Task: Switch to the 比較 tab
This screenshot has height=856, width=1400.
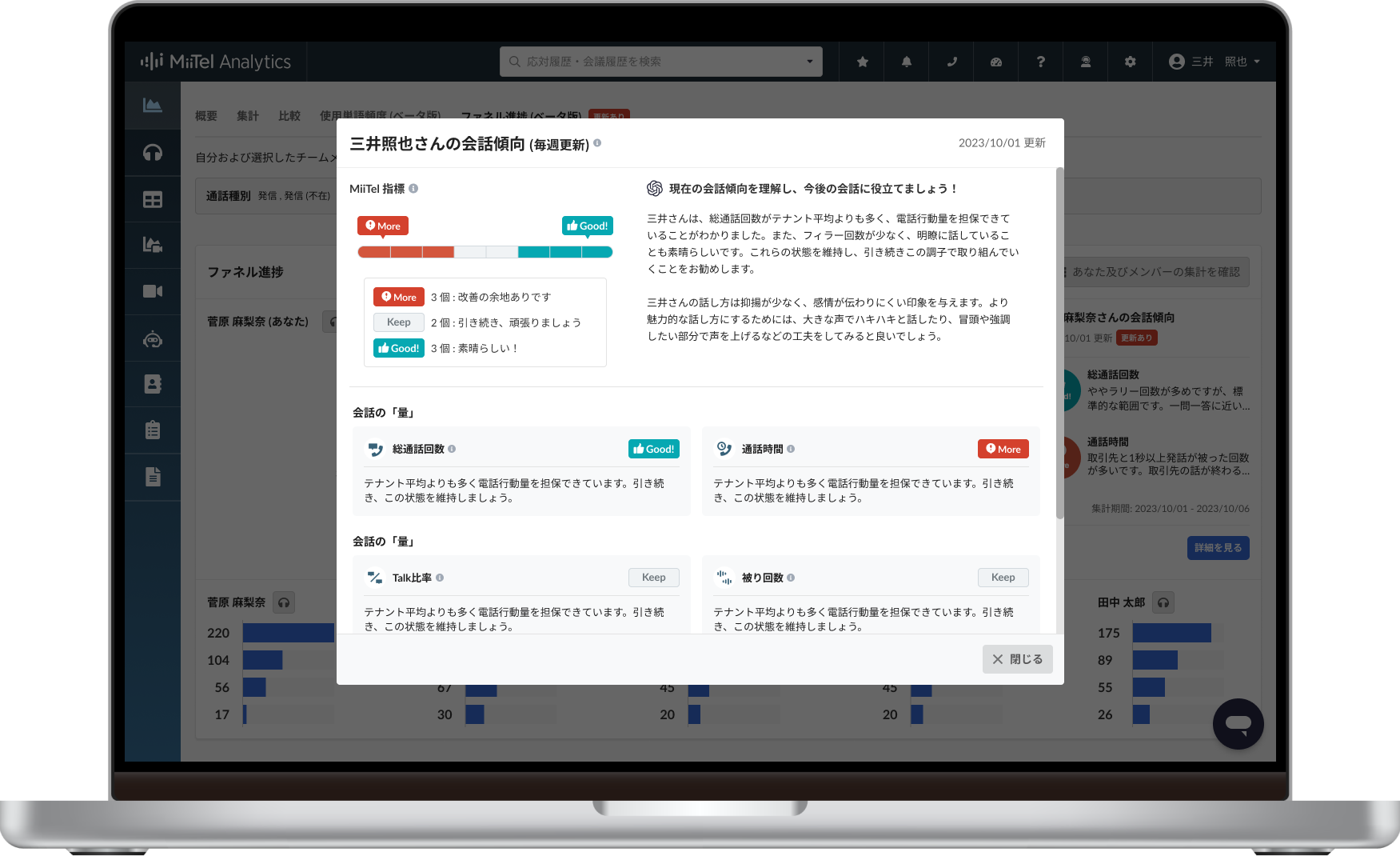Action: tap(289, 115)
